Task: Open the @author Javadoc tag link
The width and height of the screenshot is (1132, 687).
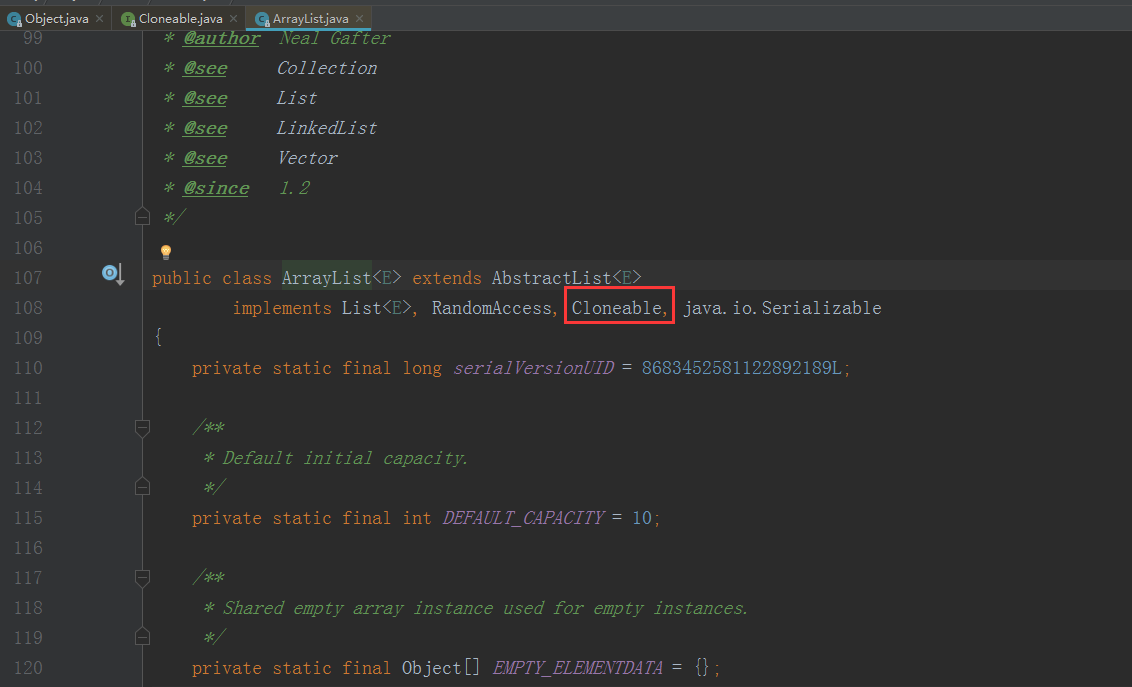Action: click(222, 38)
